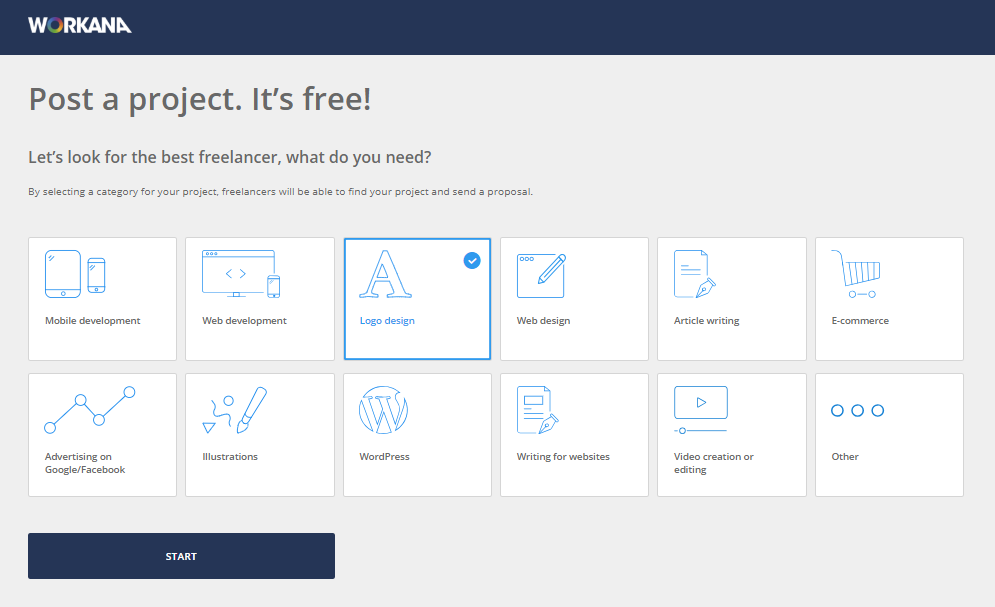Select the Other three-circles icon
Viewport: 995px width, 607px height.
point(857,410)
